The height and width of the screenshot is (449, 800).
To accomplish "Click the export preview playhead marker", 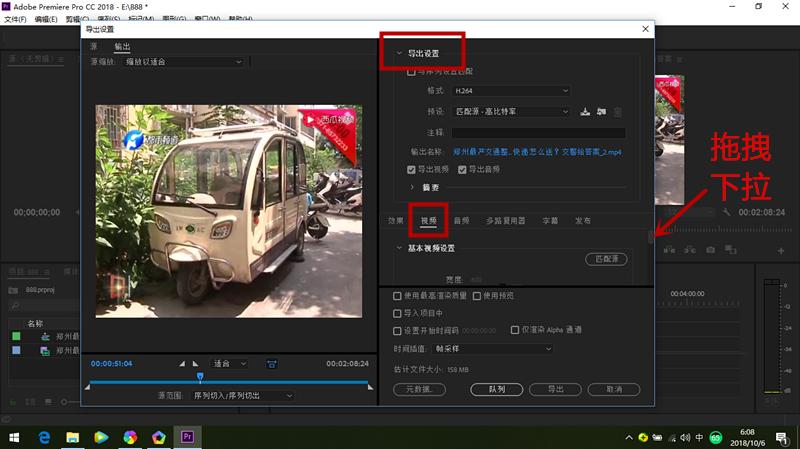I will pyautogui.click(x=200, y=377).
